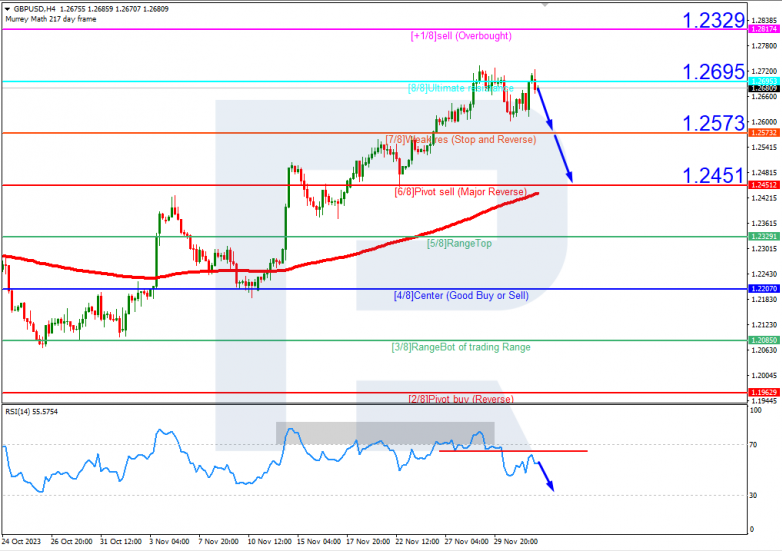This screenshot has height=551, width=782.
Task: Select the red 1.19629 price tag on axis
Action: 764,392
